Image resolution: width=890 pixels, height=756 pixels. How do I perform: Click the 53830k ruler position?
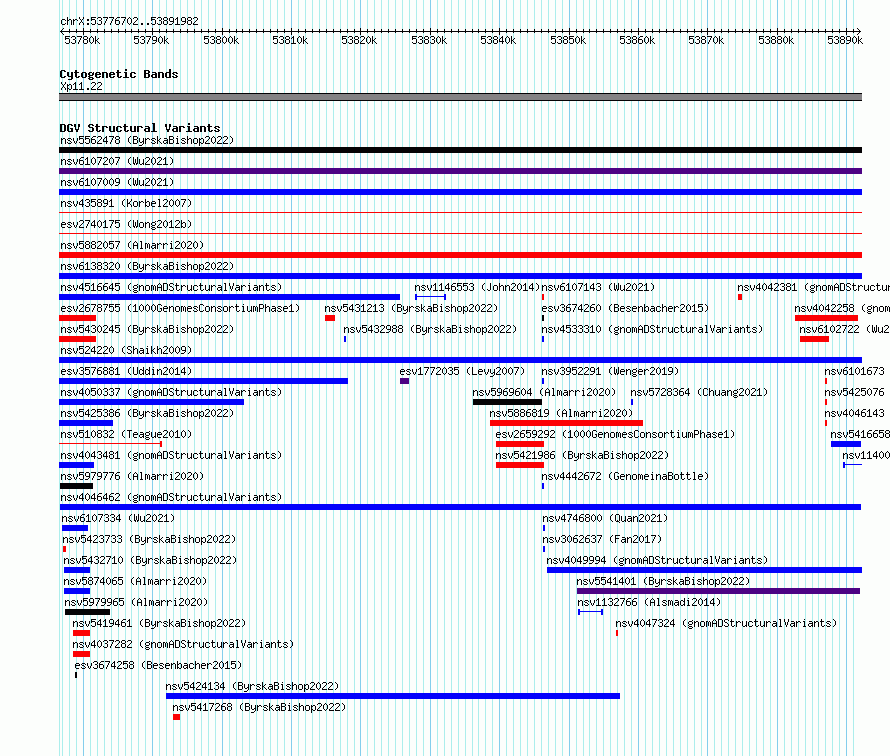[x=429, y=40]
